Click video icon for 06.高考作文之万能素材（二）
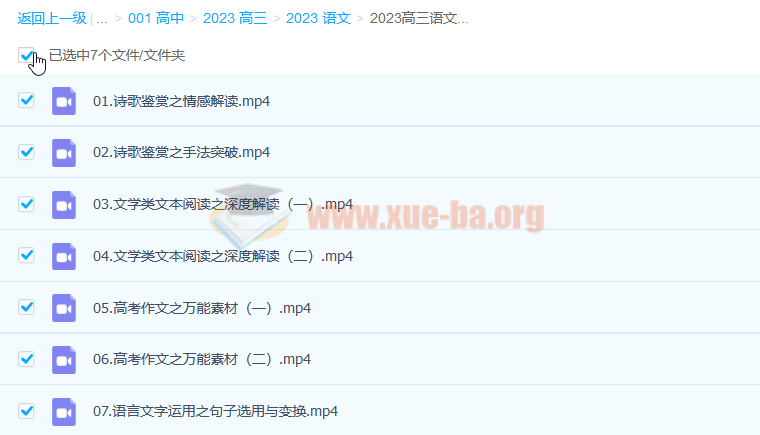 click(x=64, y=360)
